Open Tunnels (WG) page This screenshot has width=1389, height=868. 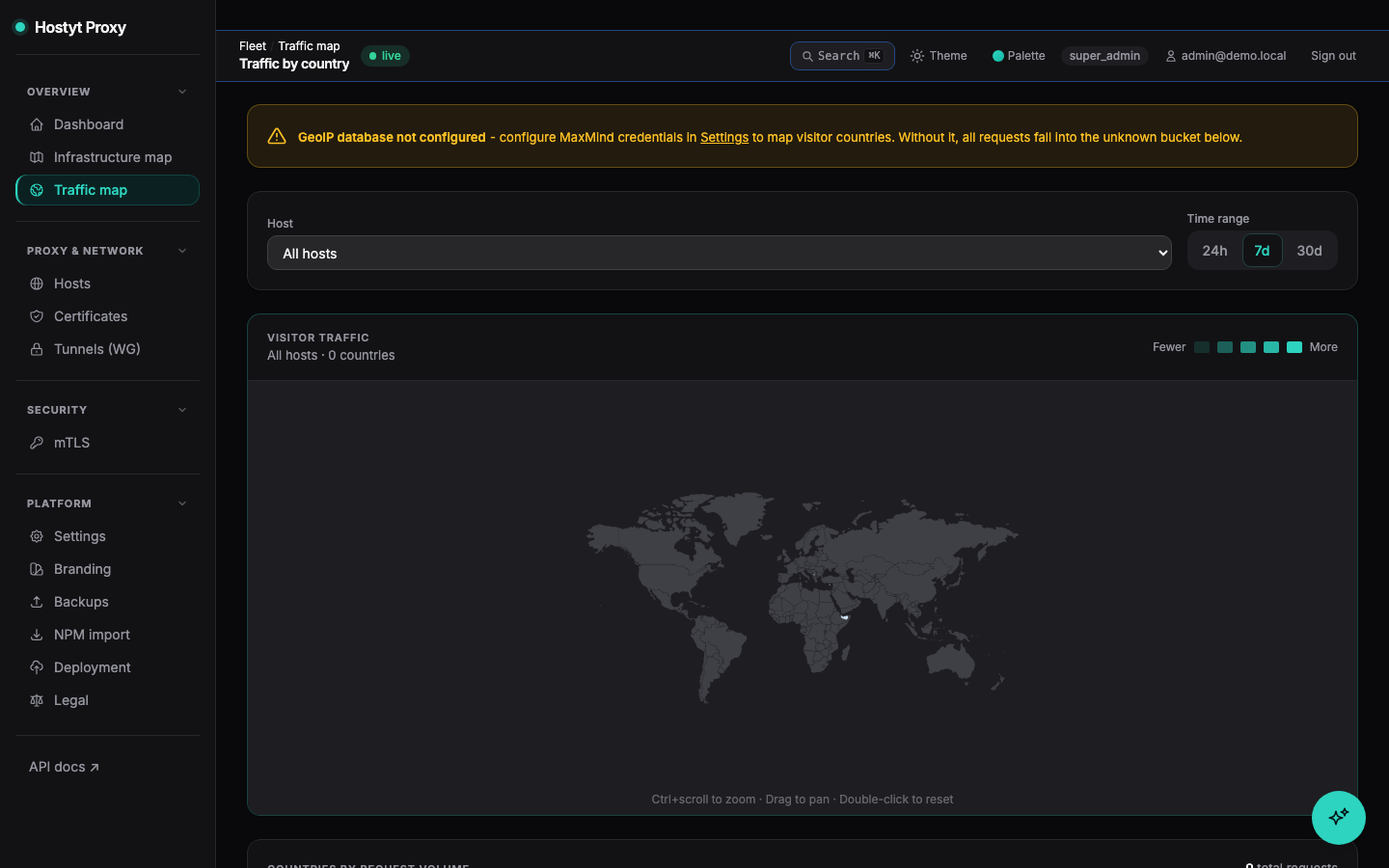click(107, 349)
